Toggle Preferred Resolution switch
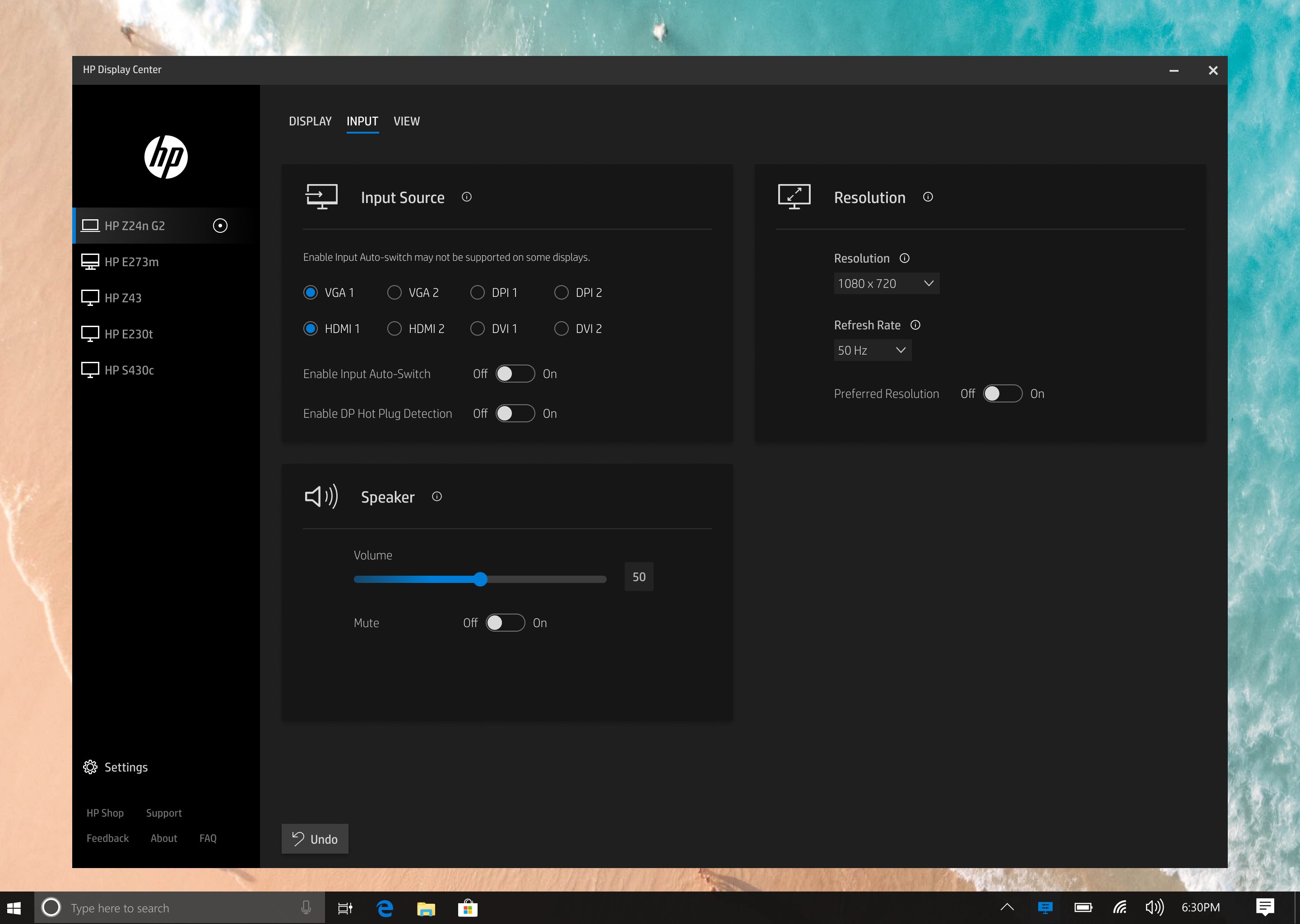Image resolution: width=1300 pixels, height=924 pixels. click(1003, 394)
